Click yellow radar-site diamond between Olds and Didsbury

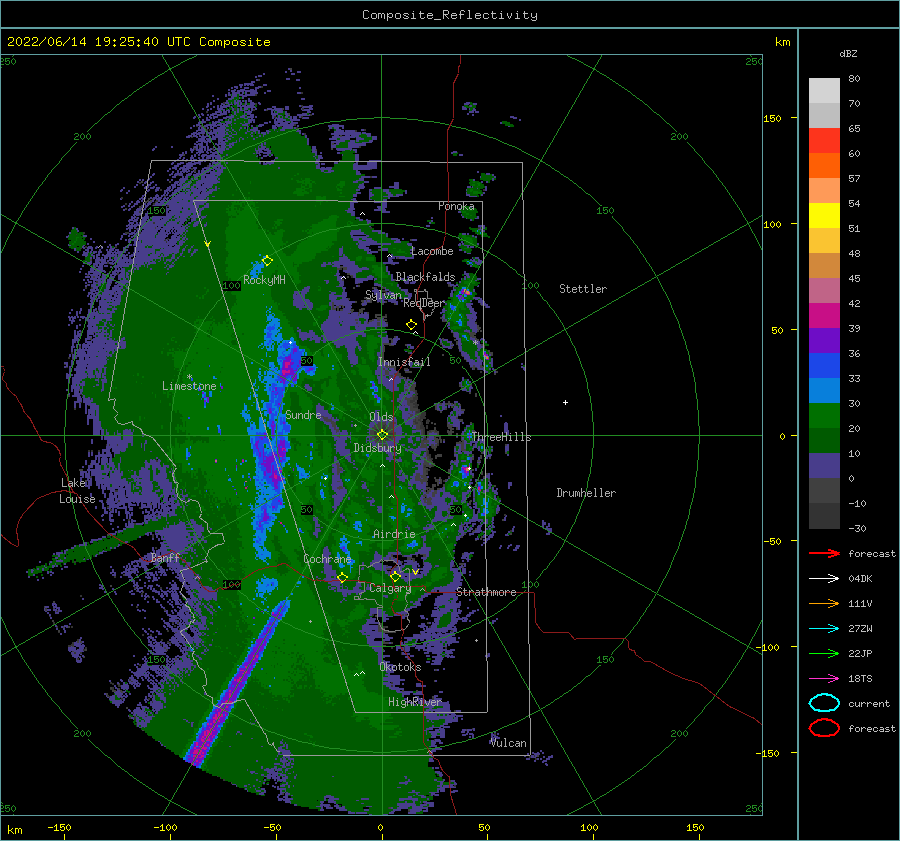[382, 435]
